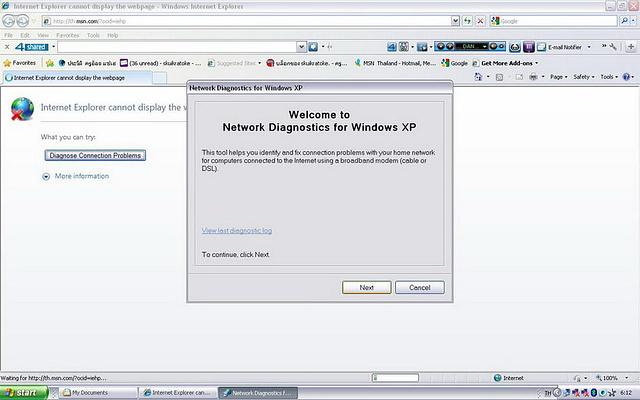Click the 4shared toolbar logo
The width and height of the screenshot is (640, 400).
point(32,47)
